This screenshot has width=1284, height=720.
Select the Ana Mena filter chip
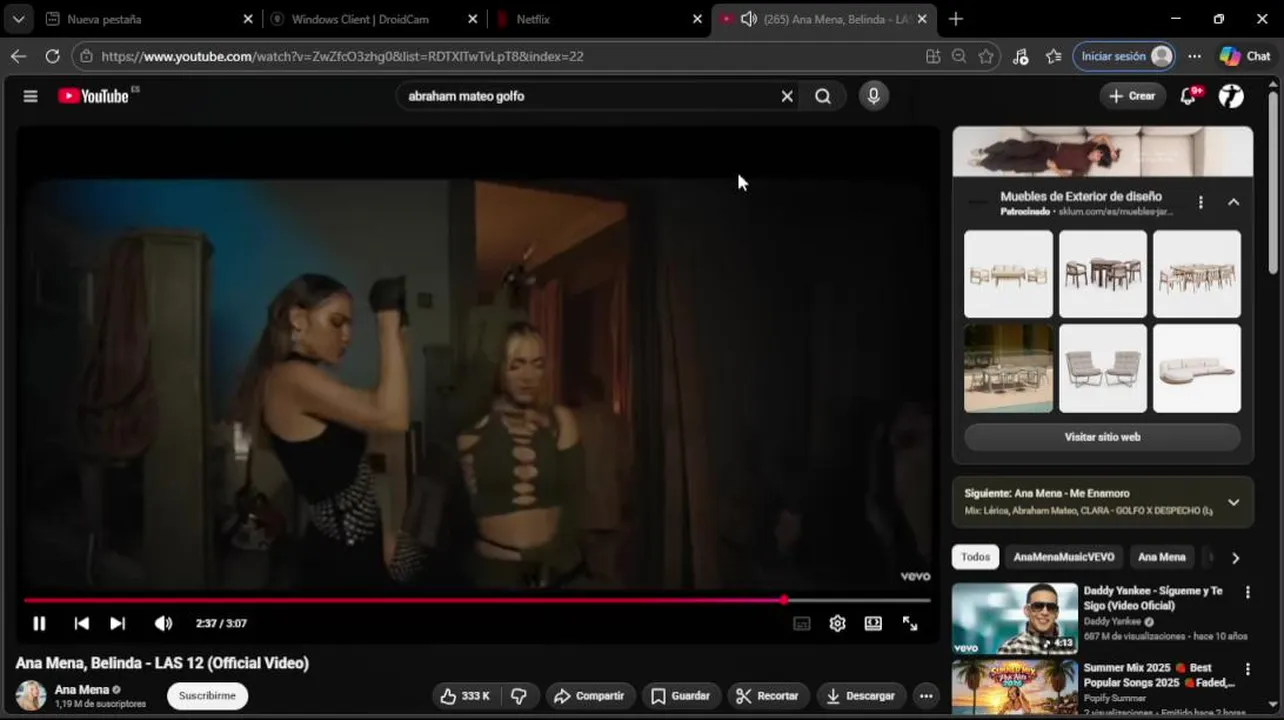click(1161, 557)
